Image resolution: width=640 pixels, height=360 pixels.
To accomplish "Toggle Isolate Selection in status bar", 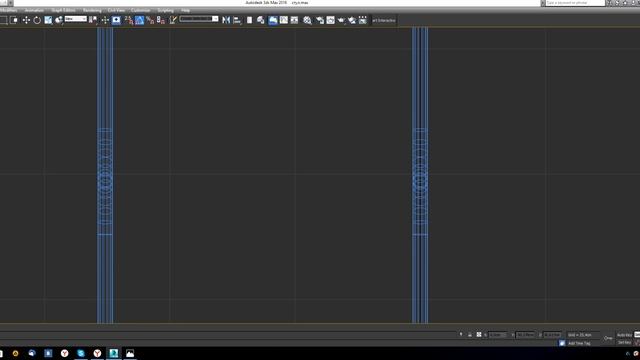I will 461,334.
